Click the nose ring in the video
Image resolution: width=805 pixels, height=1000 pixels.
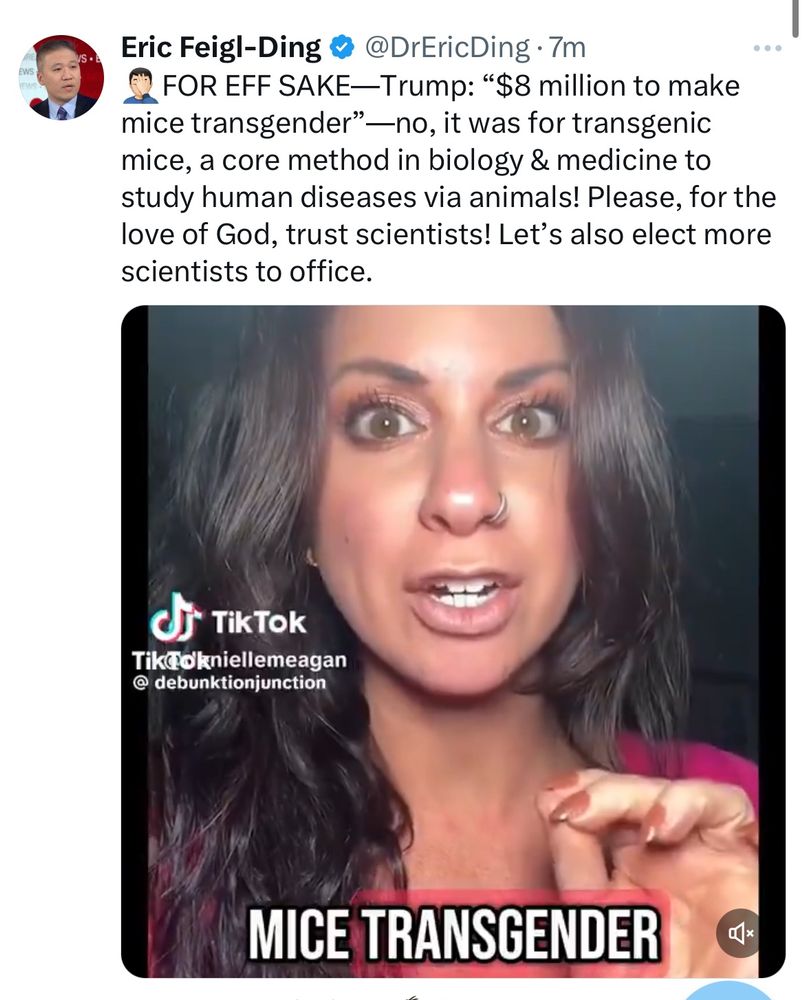(499, 510)
